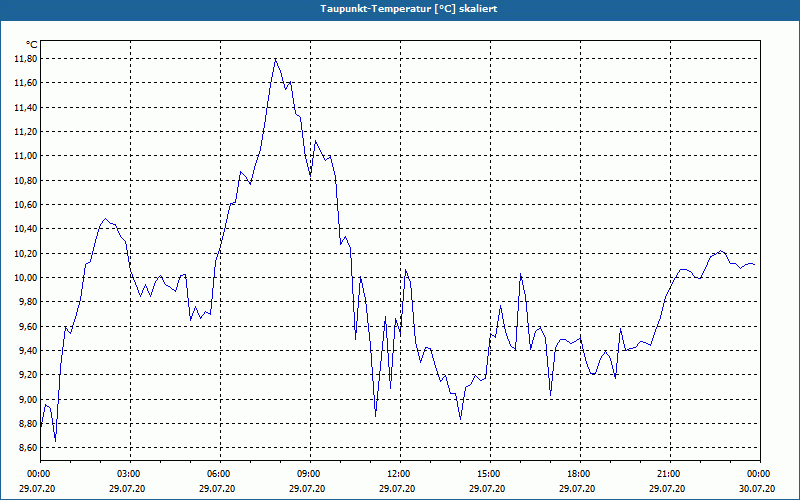Click the 30.07.20 date label
Image resolution: width=800 pixels, height=500 pixels.
(757, 489)
